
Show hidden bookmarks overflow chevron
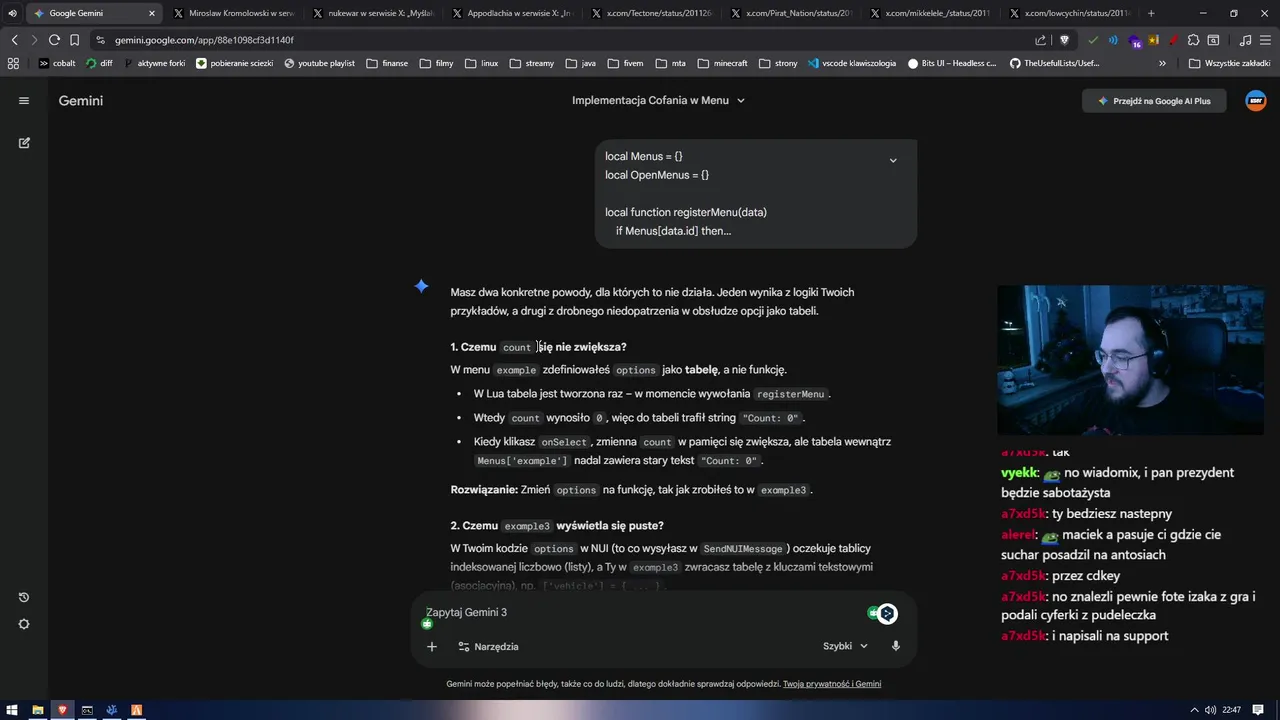pyautogui.click(x=1162, y=63)
